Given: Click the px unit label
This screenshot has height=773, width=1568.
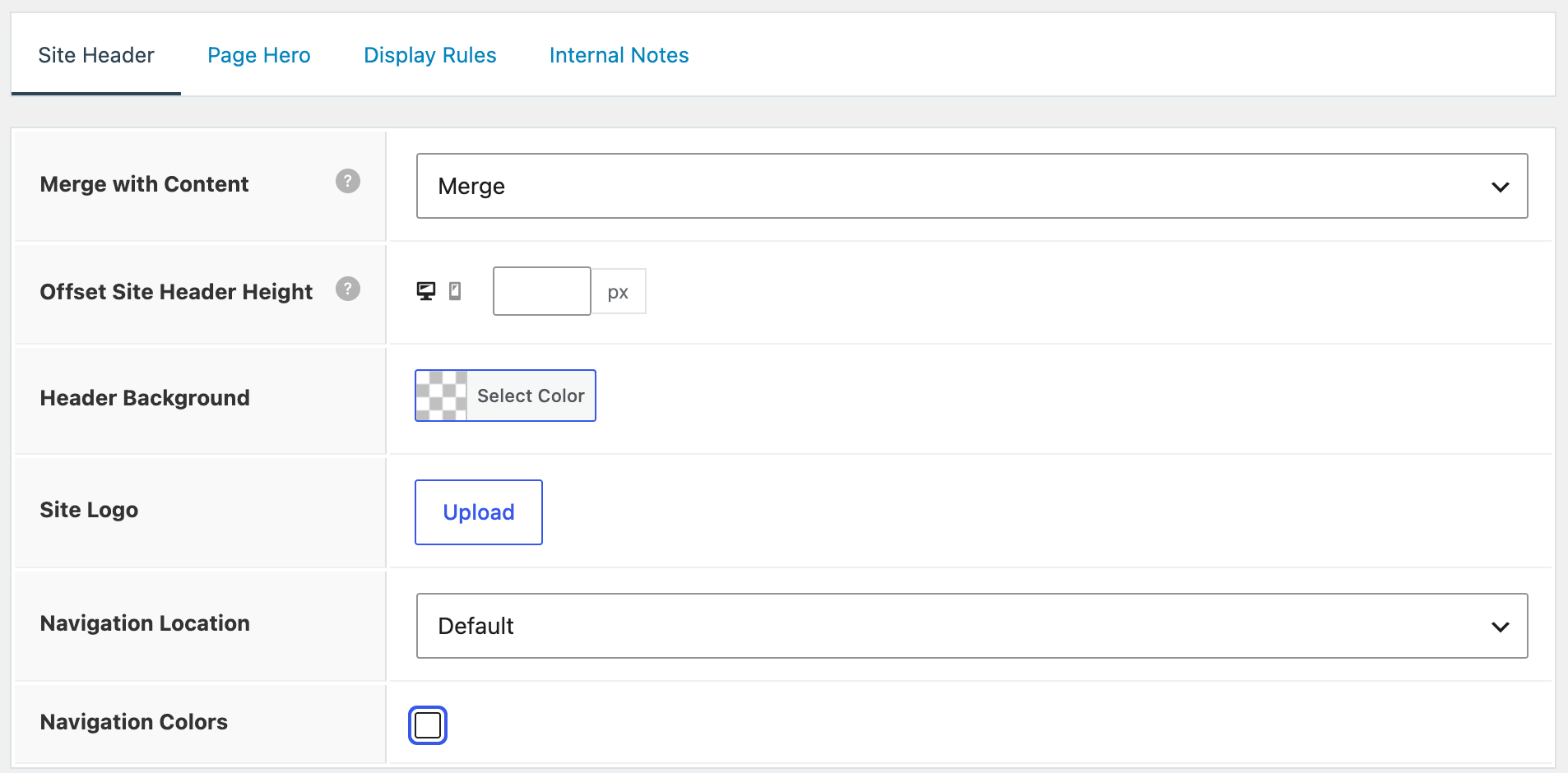Looking at the screenshot, I should point(619,292).
